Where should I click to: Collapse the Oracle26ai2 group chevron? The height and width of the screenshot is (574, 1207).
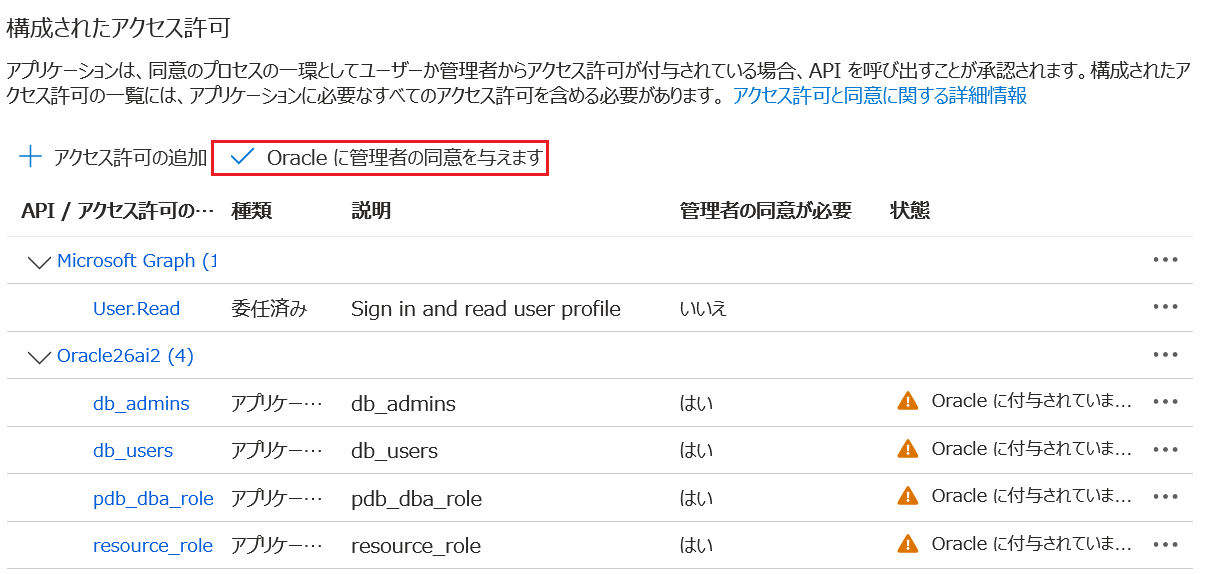pos(40,357)
